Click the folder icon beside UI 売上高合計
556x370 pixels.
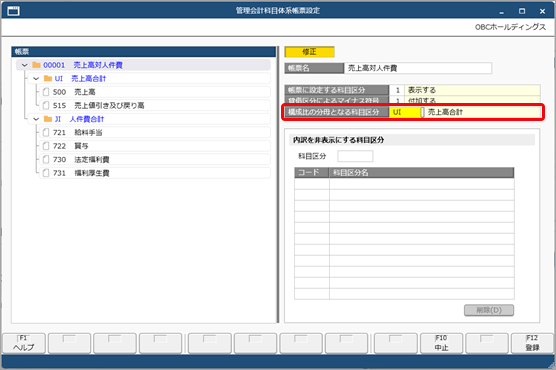(48, 78)
